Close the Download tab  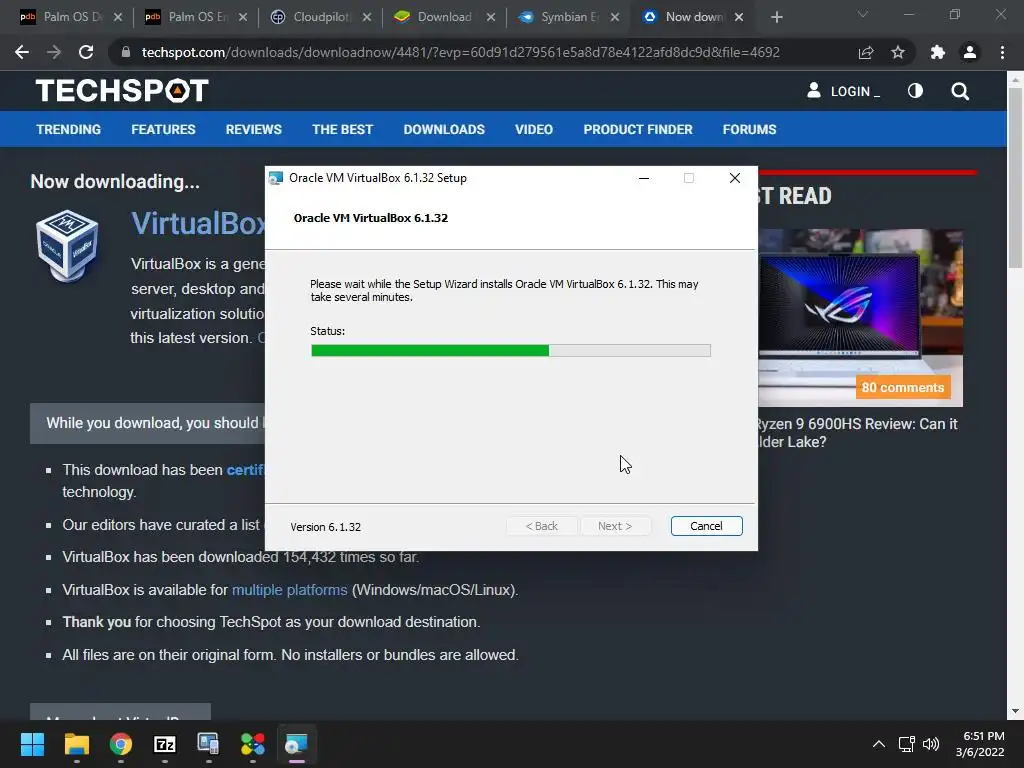pyautogui.click(x=490, y=17)
